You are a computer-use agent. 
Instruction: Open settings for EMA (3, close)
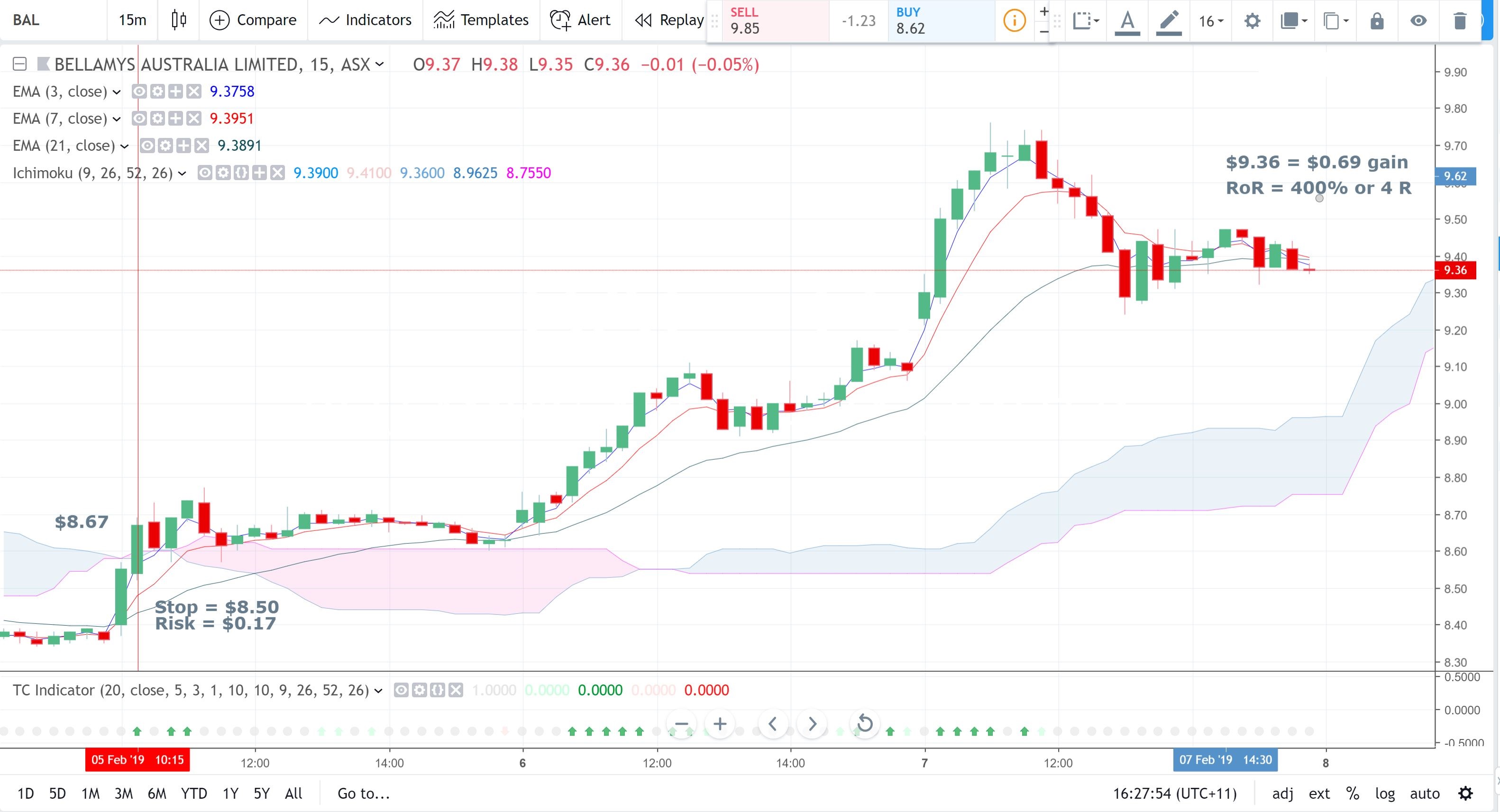157,91
